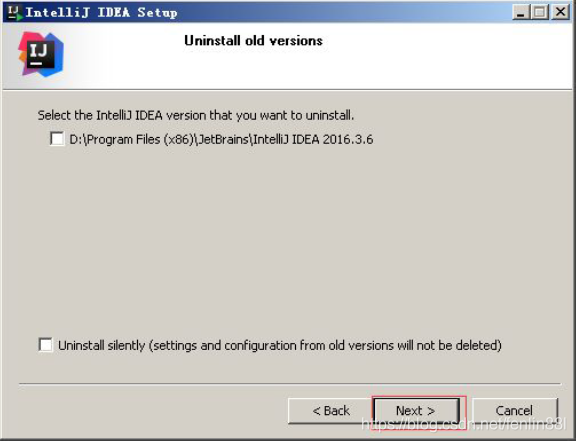Click the 'Uninstall silently' label text

(101, 346)
